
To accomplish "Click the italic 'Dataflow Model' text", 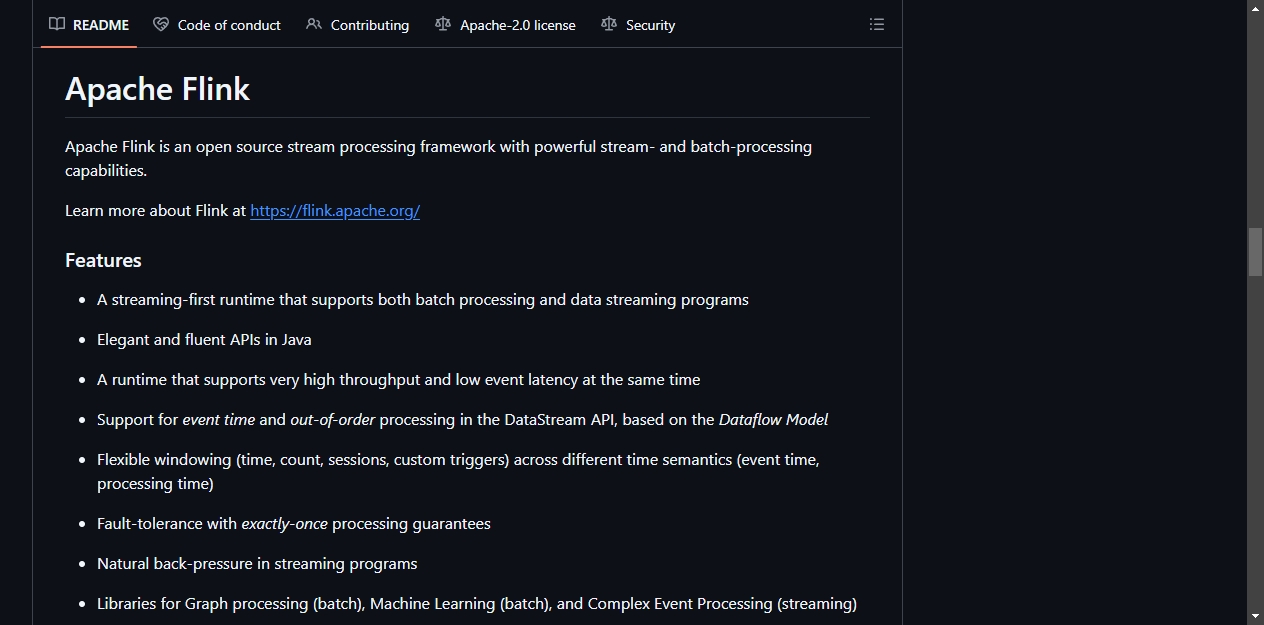I will (x=773, y=420).
